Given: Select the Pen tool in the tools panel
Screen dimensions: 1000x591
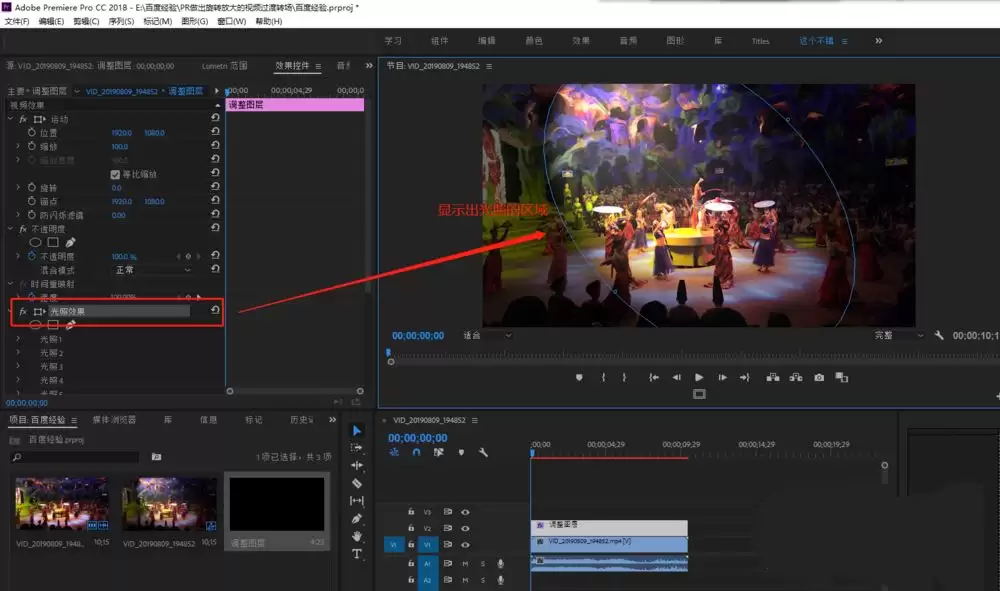Looking at the screenshot, I should click(357, 519).
